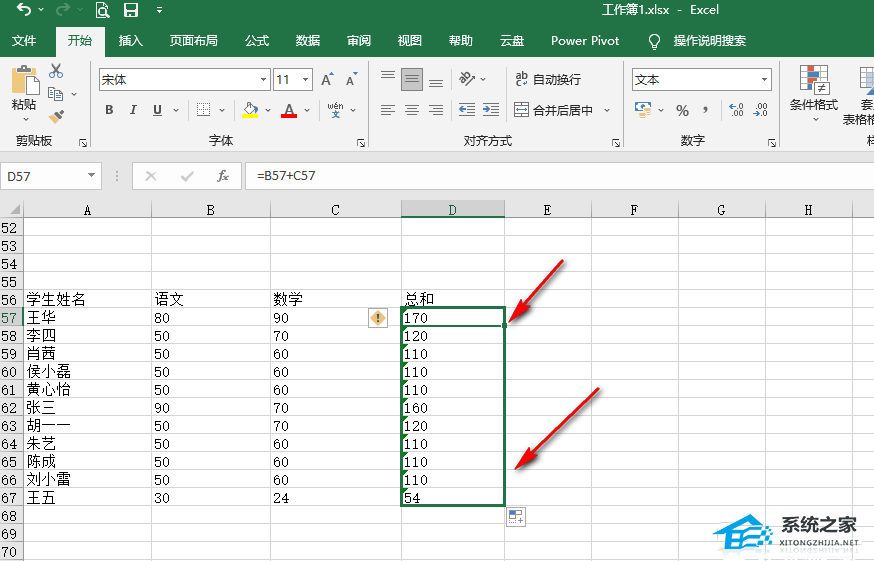Click the Increase Indent icon
Viewport: 874px width, 561px height.
(x=491, y=110)
